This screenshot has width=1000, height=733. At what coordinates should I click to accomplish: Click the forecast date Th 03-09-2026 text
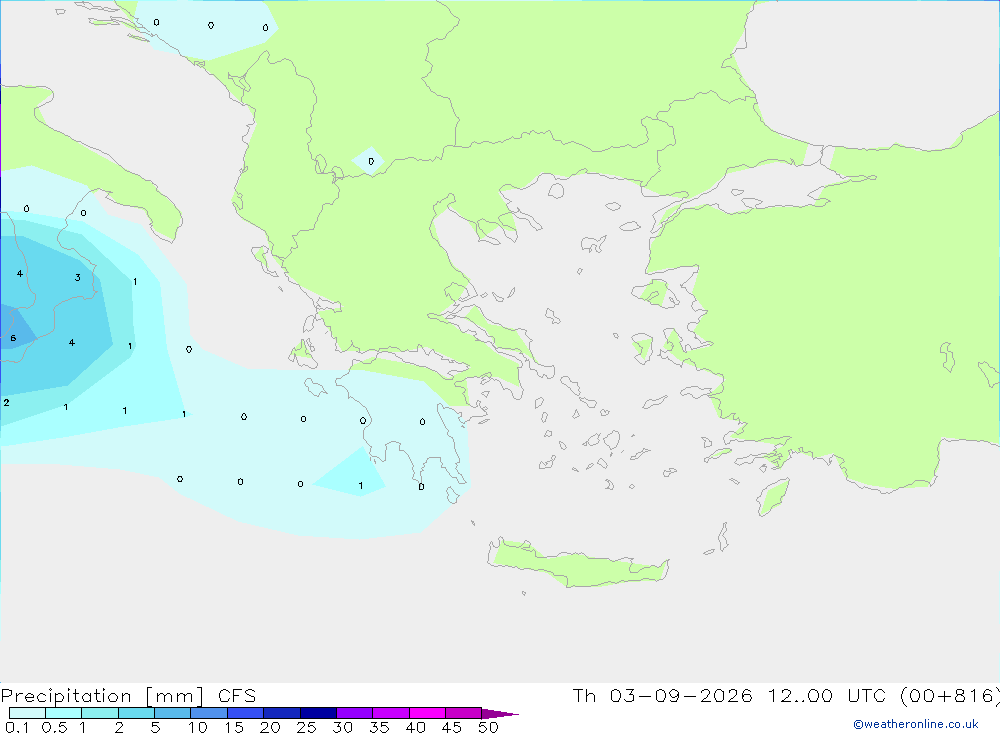click(662, 695)
